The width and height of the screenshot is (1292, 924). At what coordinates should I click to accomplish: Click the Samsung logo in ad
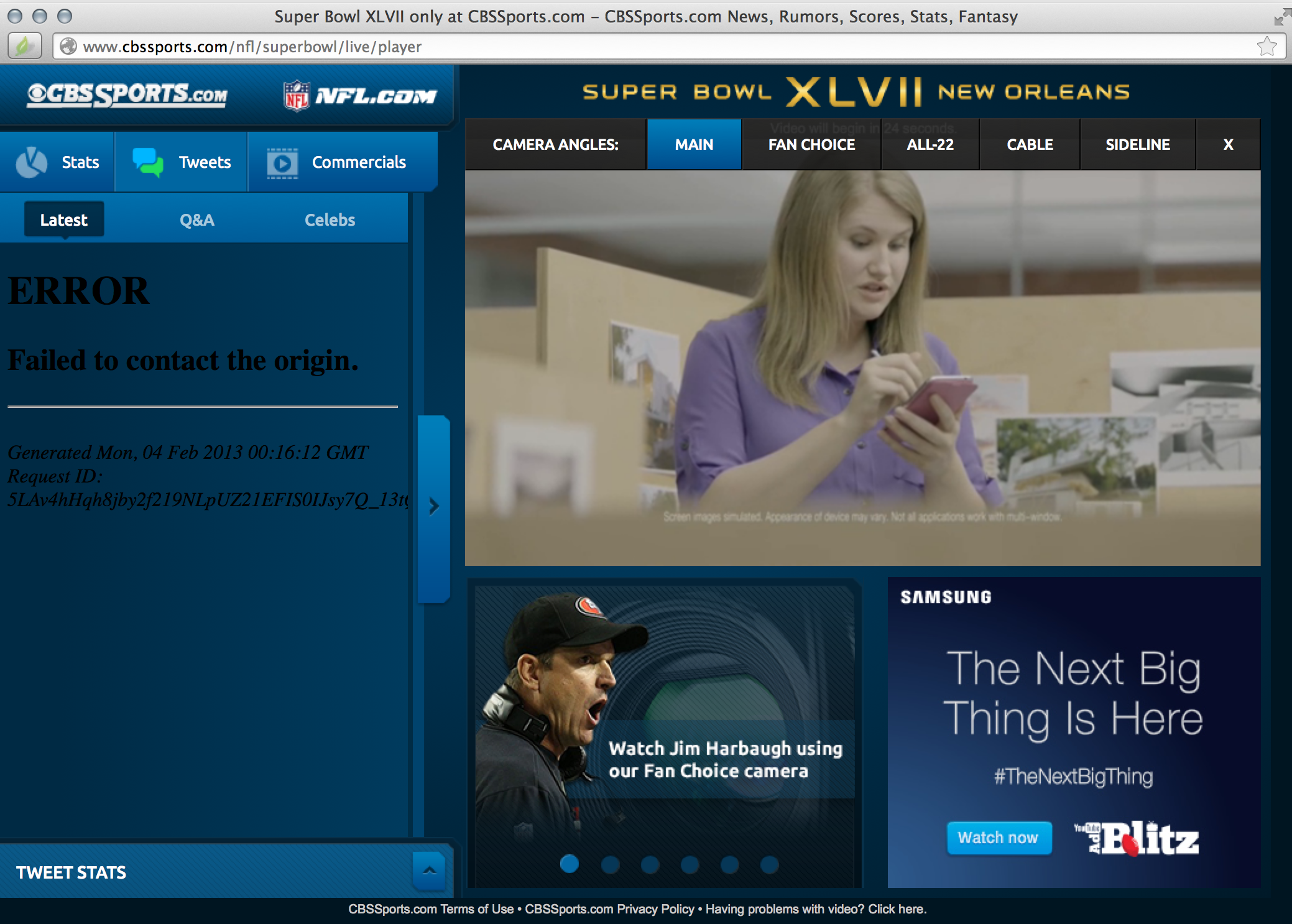(946, 597)
